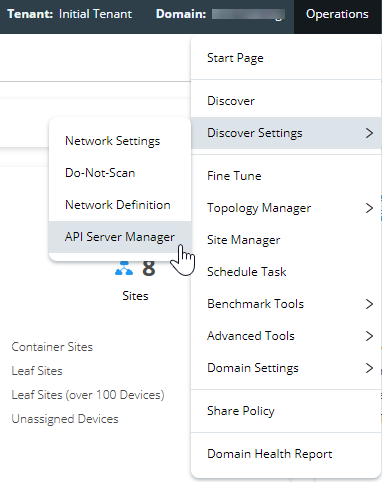
Task: Expand the Advanced Tools submenu chevron
Action: [369, 336]
